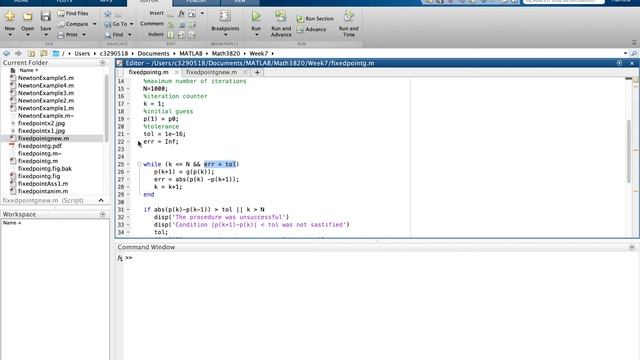
Task: Toggle breakpoint on line 22
Action: point(129,142)
